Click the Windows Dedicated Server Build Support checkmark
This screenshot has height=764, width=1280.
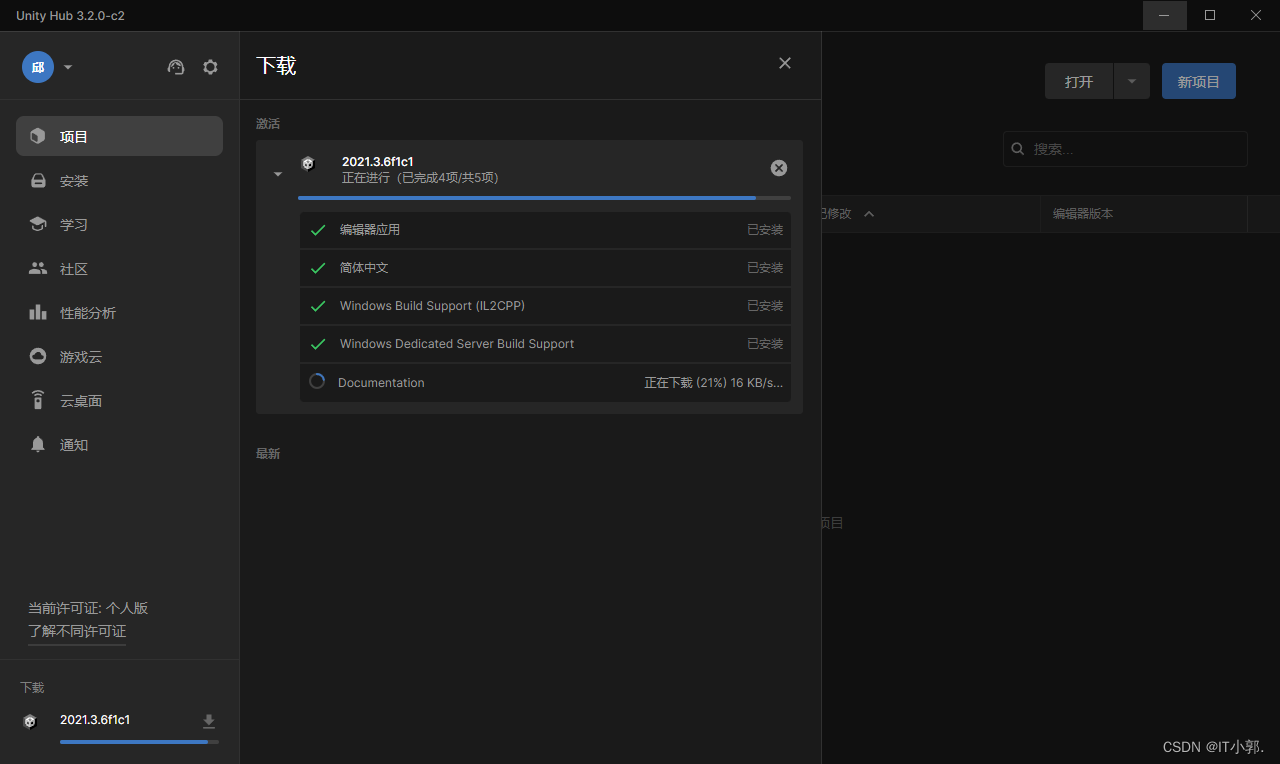click(318, 344)
